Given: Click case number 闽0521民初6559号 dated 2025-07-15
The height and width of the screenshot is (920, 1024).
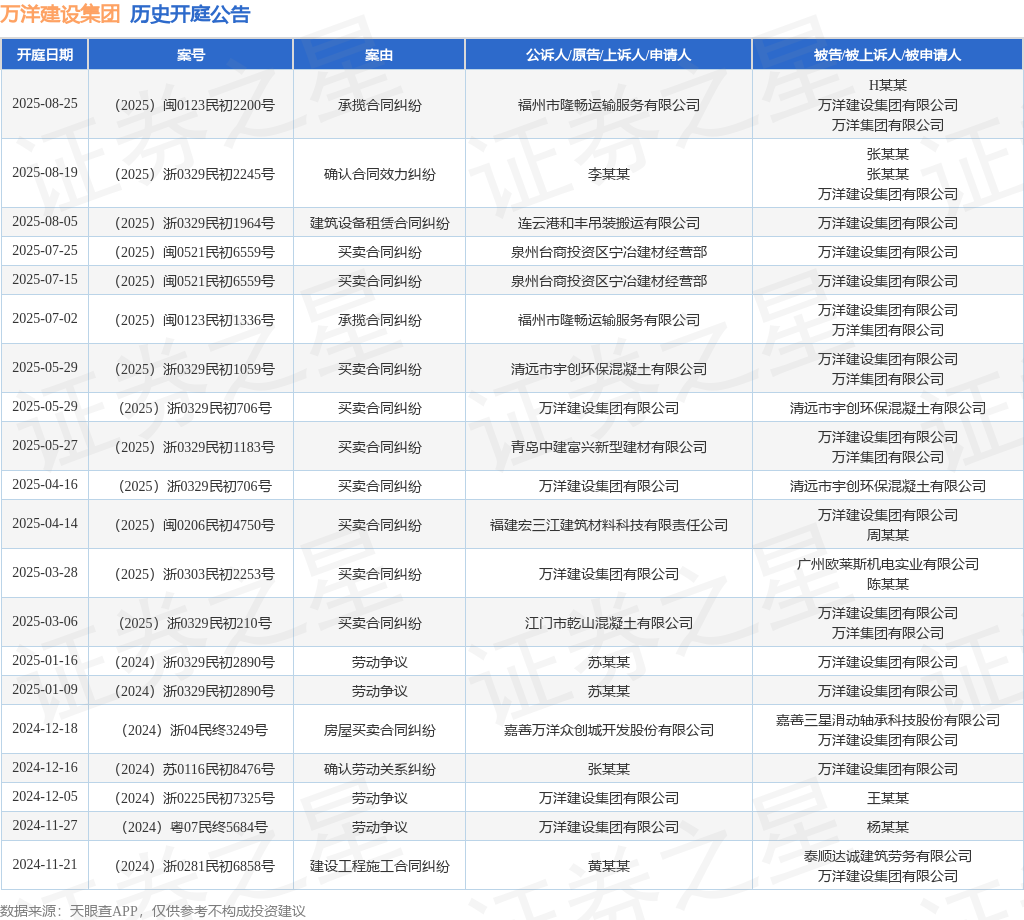Looking at the screenshot, I should pyautogui.click(x=195, y=281).
